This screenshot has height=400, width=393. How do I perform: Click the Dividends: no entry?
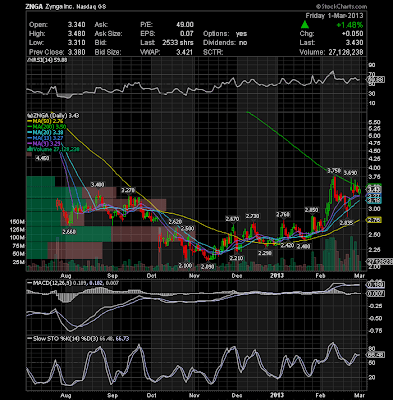(225, 43)
